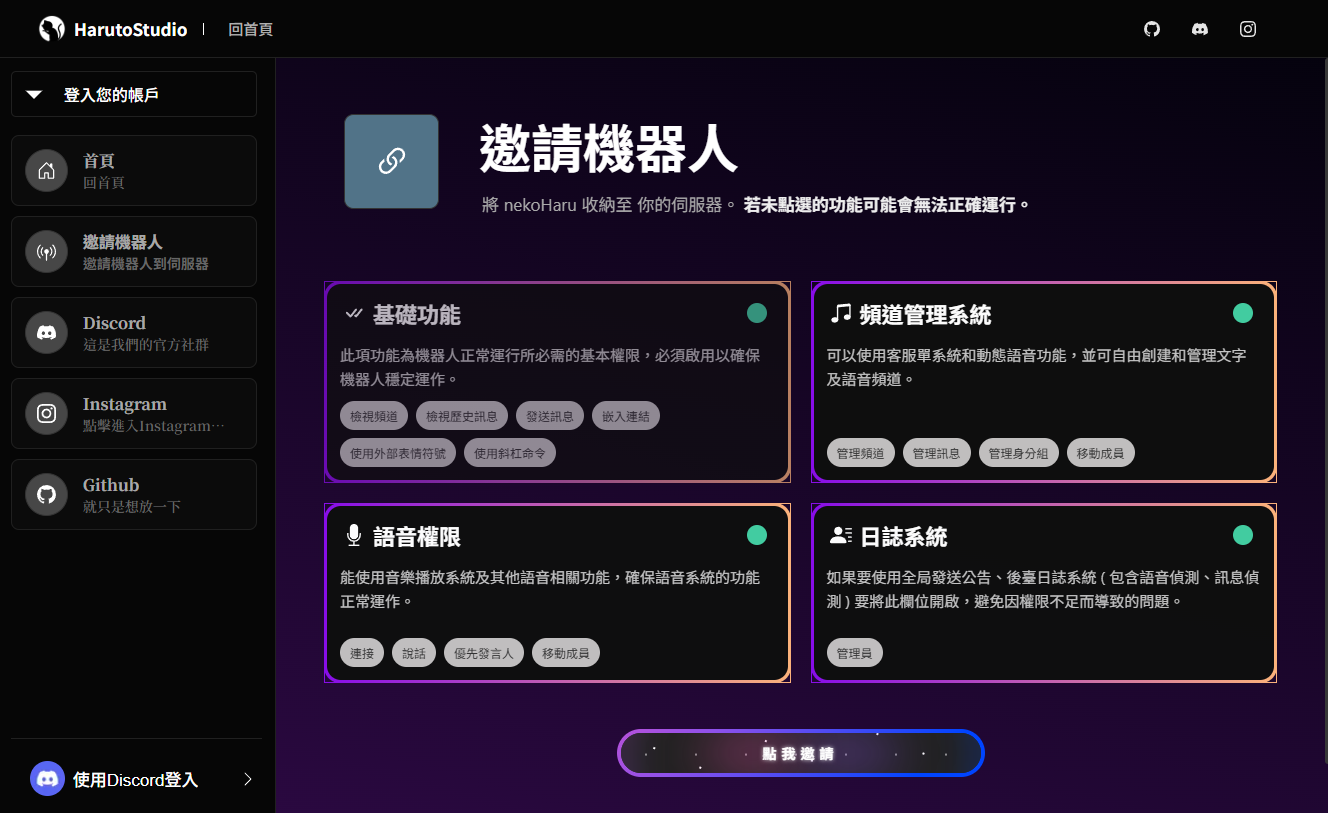Click the Instagram icon in top header
The image size is (1328, 813).
(x=1248, y=29)
